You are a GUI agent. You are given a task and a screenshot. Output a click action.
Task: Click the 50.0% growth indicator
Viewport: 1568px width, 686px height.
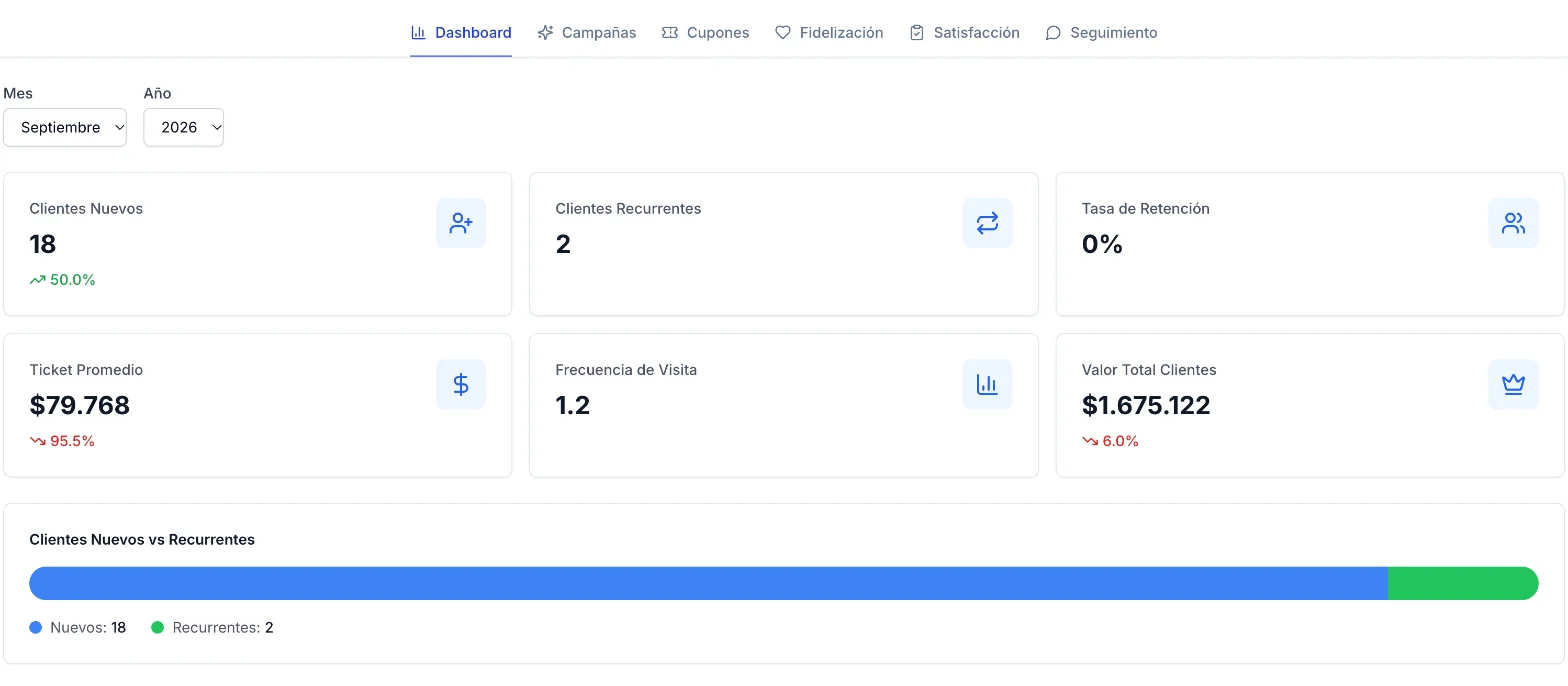[63, 280]
